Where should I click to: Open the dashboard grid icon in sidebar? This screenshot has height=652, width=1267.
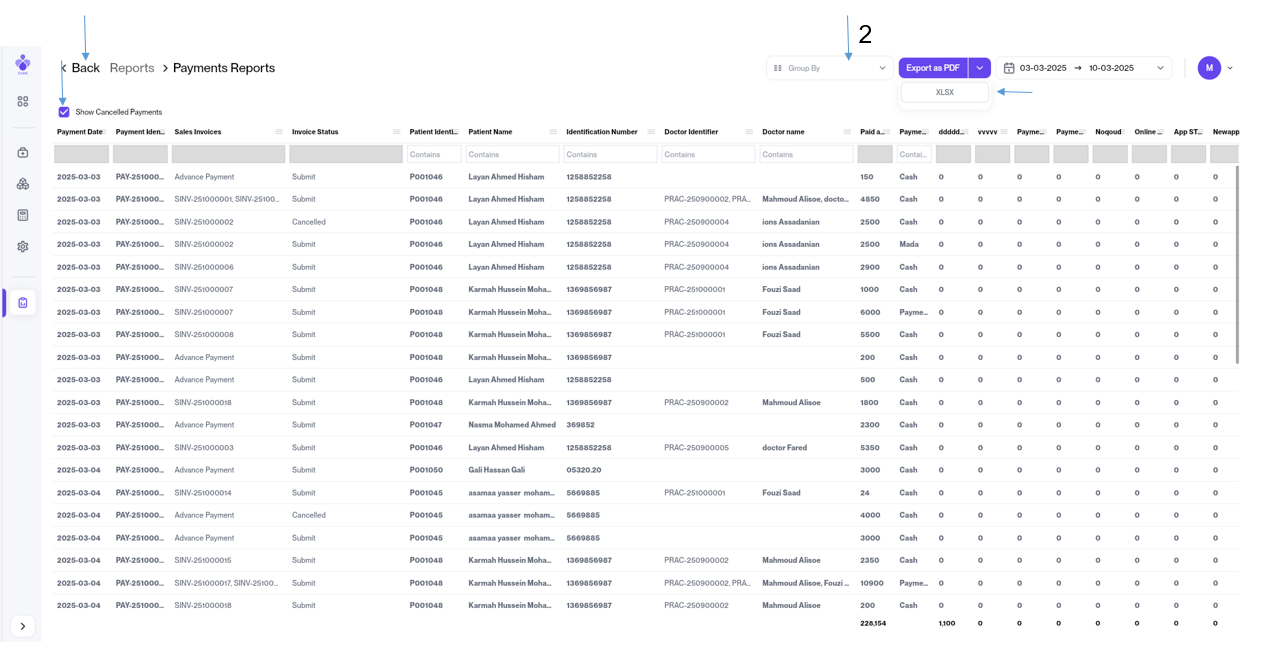(22, 101)
